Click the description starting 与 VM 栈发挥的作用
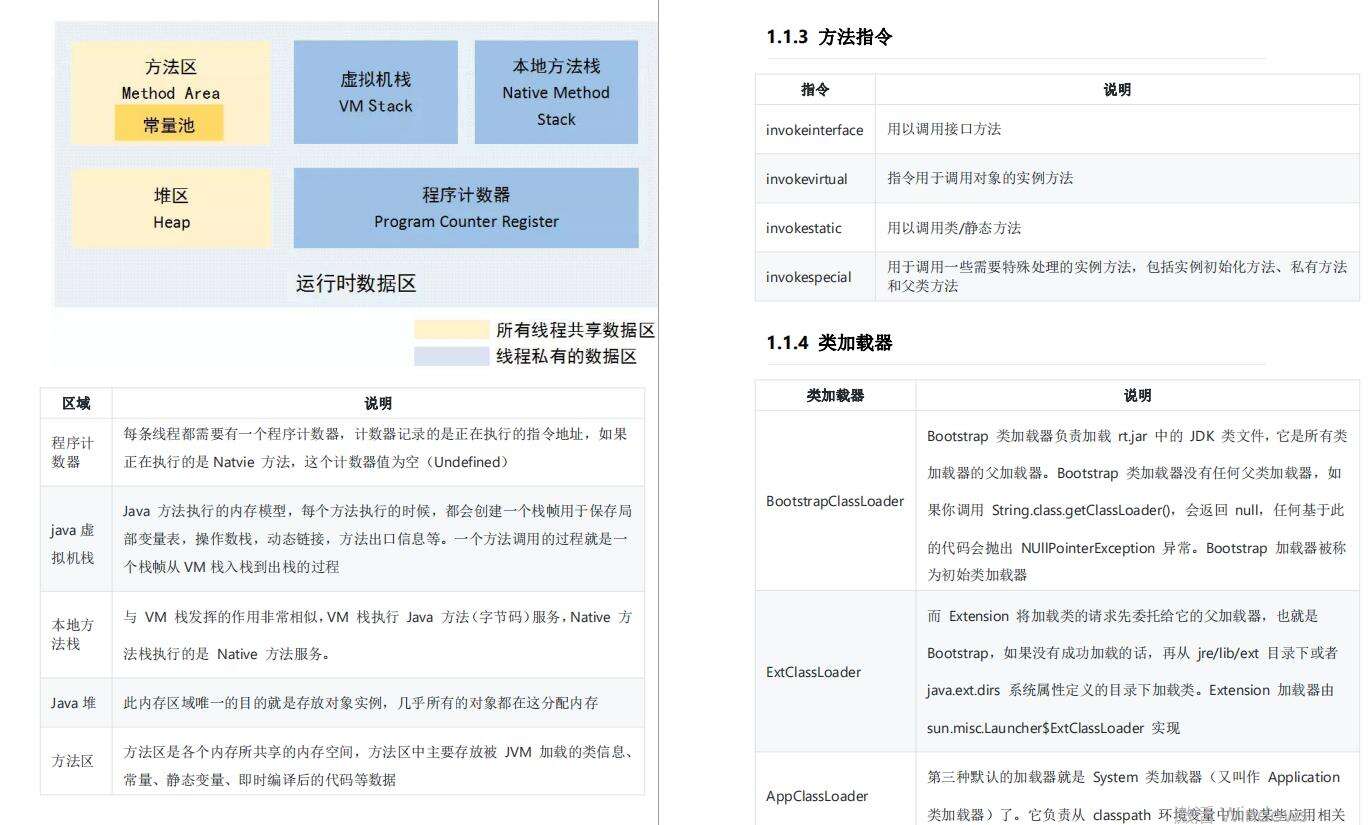 coord(377,635)
